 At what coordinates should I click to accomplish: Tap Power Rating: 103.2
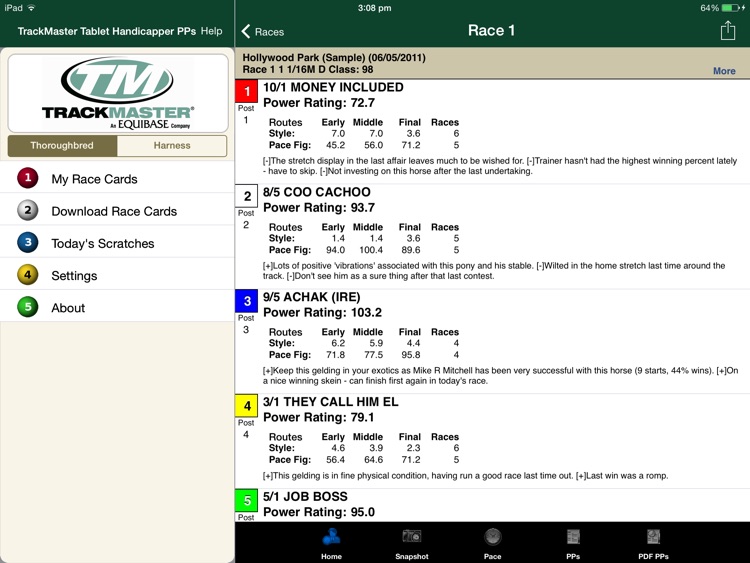coord(322,312)
